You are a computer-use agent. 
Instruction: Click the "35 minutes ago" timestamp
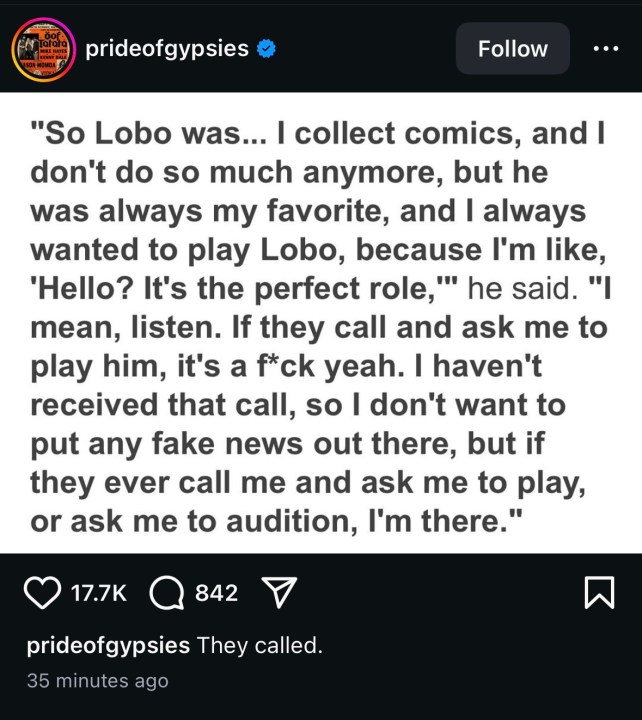pos(97,681)
